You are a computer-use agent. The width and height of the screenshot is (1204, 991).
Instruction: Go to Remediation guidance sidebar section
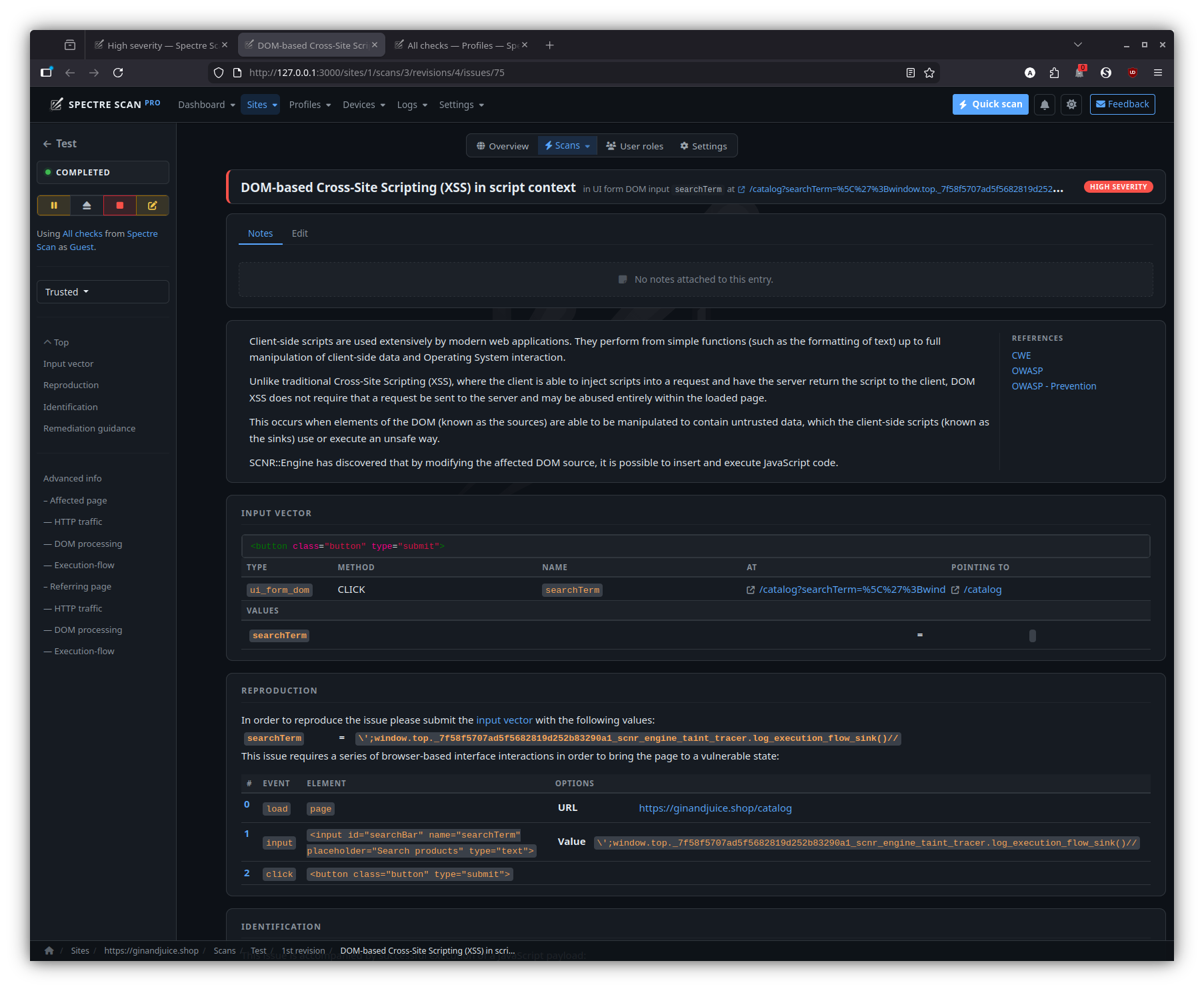click(89, 429)
